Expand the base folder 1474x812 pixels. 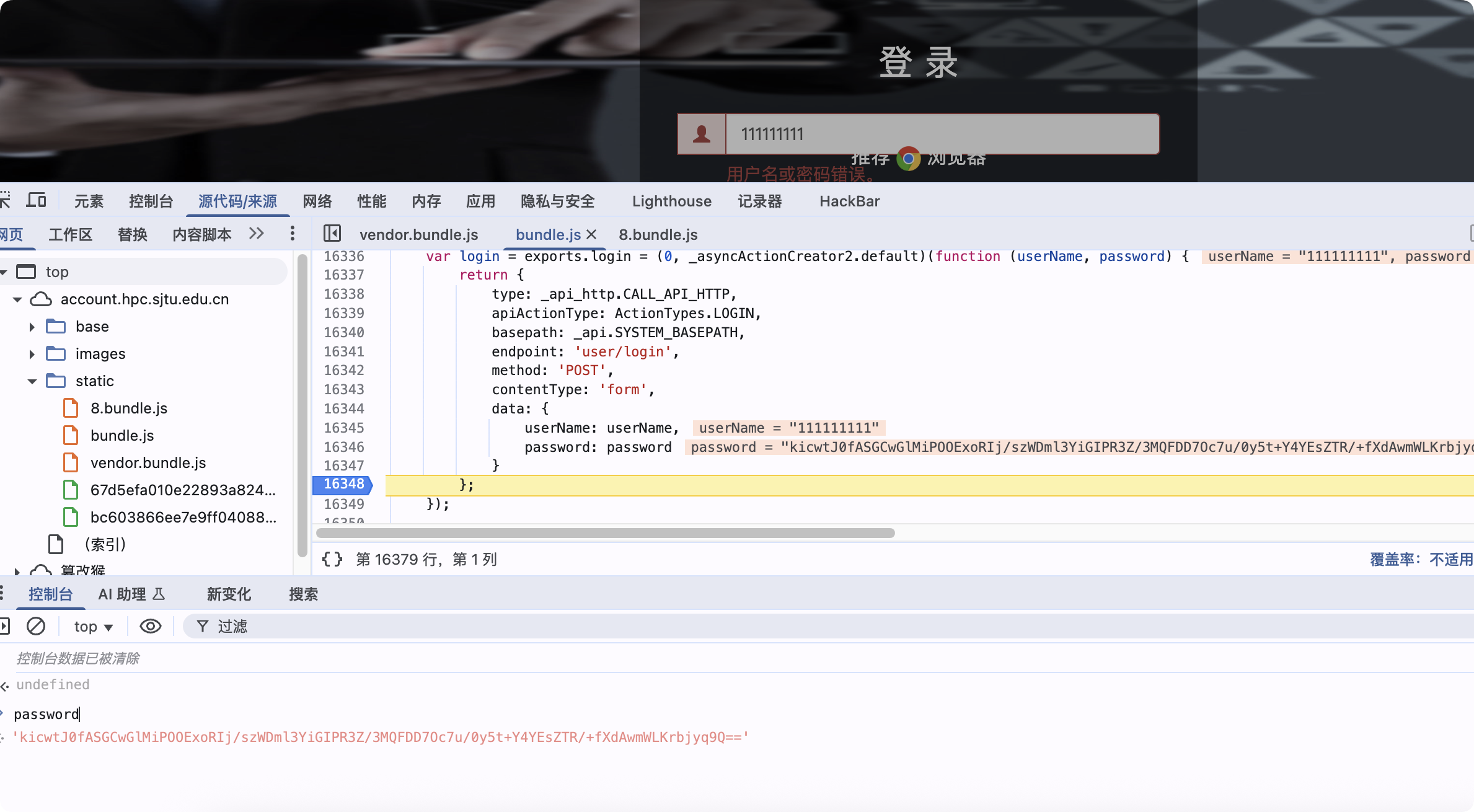tap(32, 327)
